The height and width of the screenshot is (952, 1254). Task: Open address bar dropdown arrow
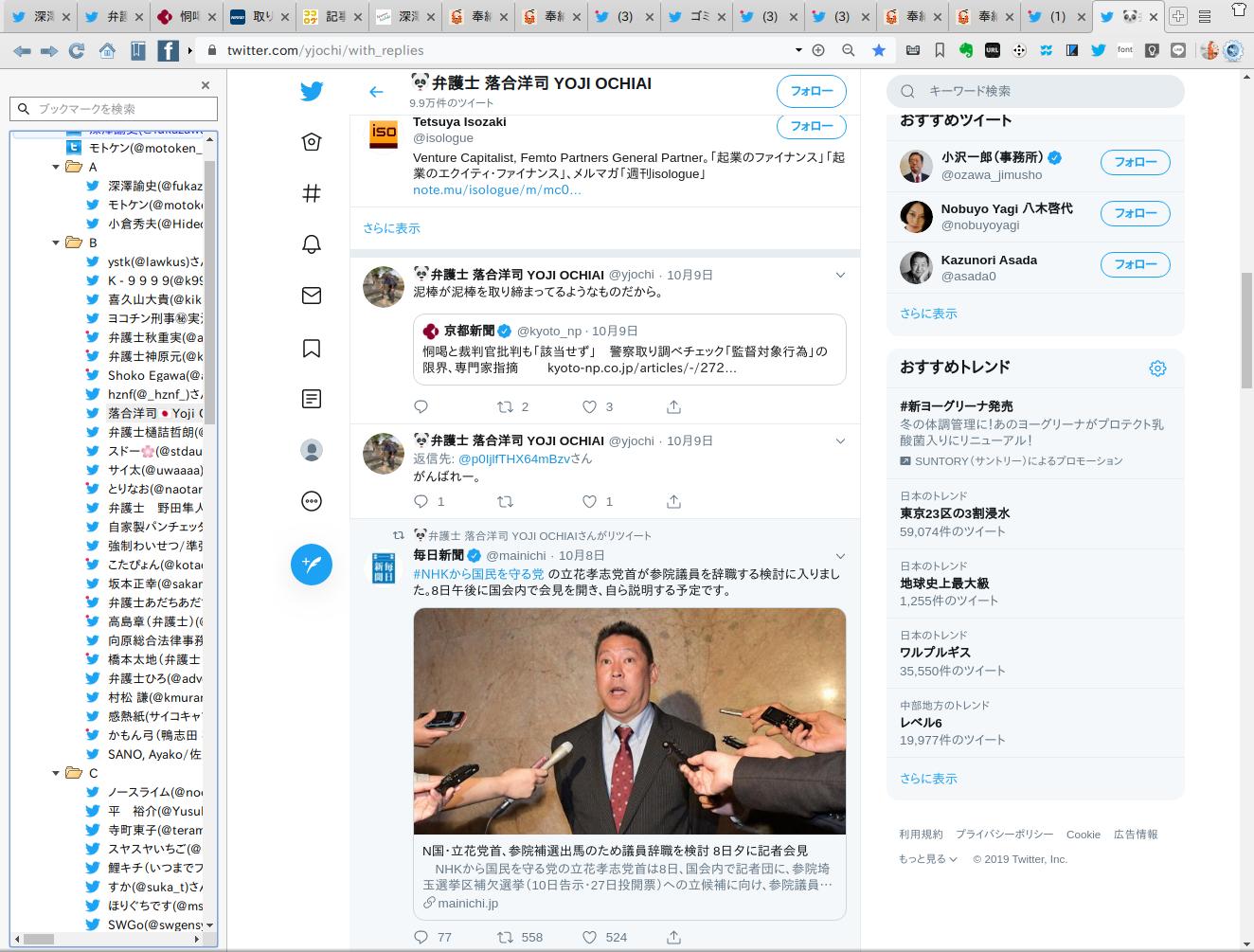(798, 50)
